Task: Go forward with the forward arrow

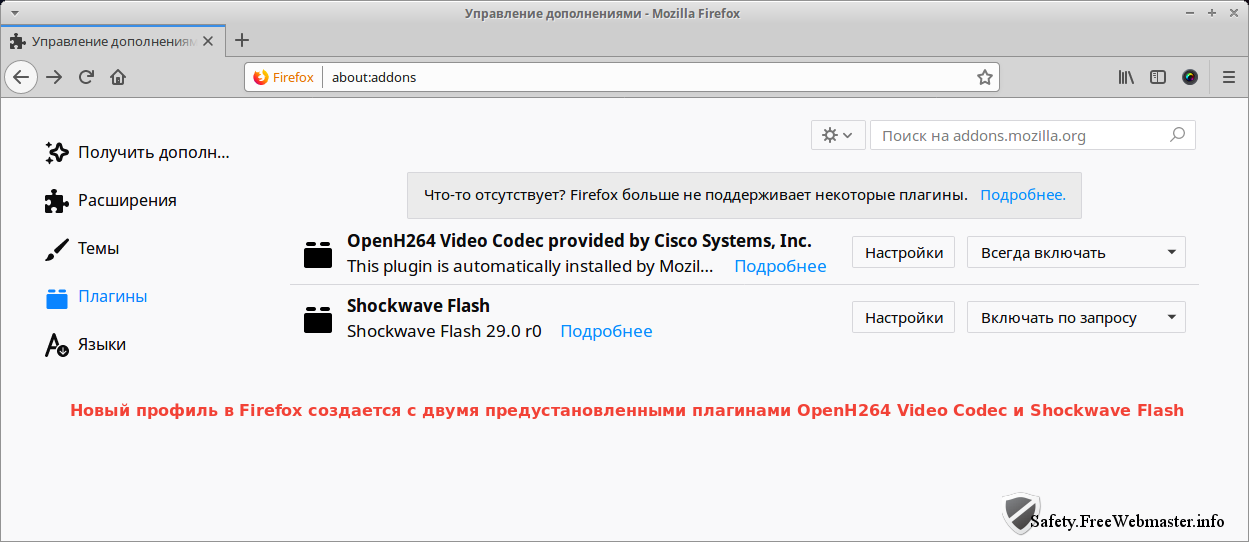Action: 54,77
